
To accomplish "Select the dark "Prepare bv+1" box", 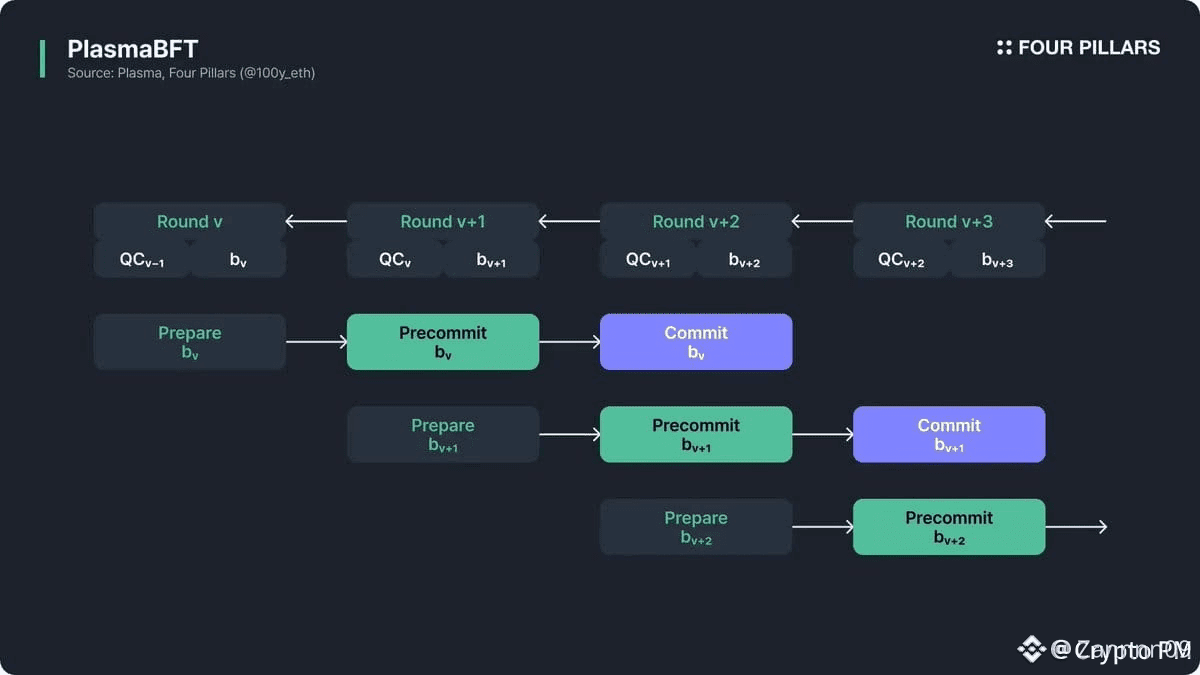I will [443, 434].
